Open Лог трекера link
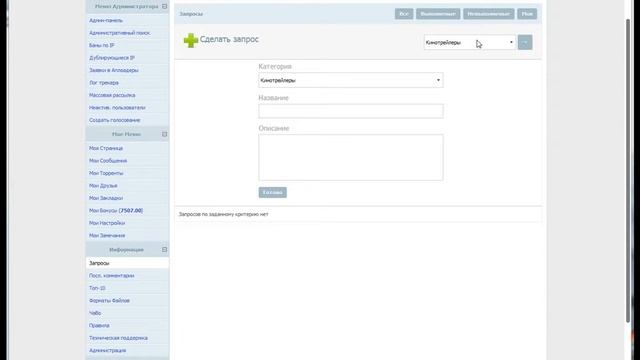Viewport: 640px width, 360px height. pos(104,83)
